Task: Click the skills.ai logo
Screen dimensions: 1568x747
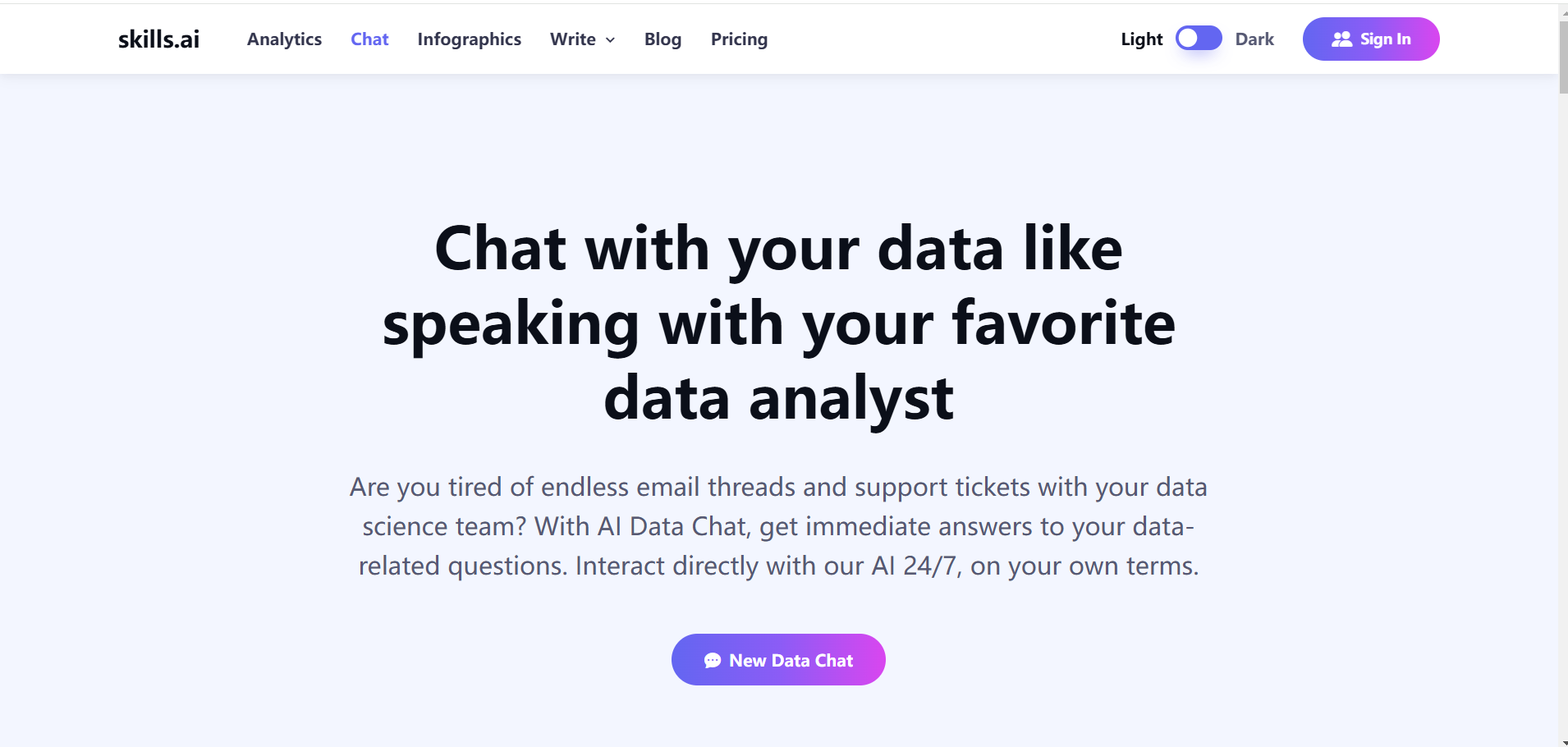Action: tap(158, 39)
